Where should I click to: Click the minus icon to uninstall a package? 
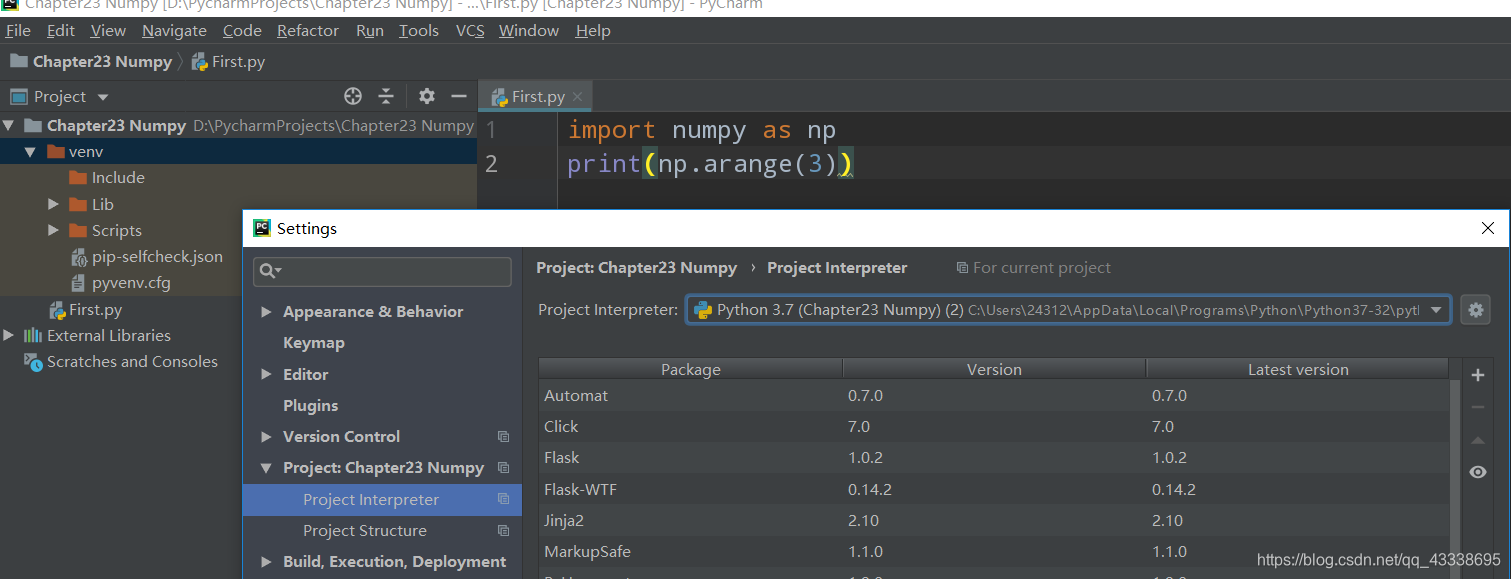click(x=1478, y=407)
